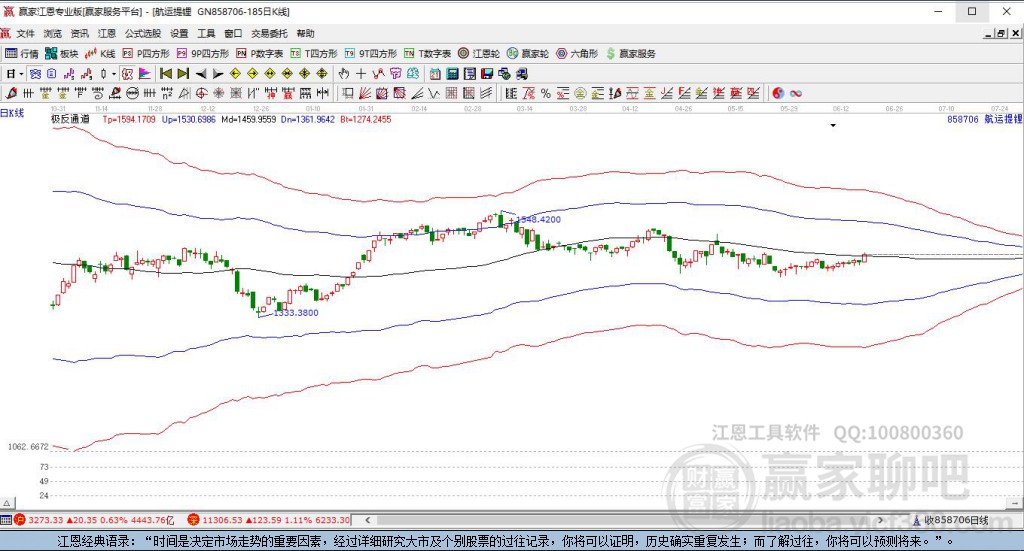The height and width of the screenshot is (551, 1024).
Task: Click the first yellow diamond left-arrow icon
Action: coord(235,74)
